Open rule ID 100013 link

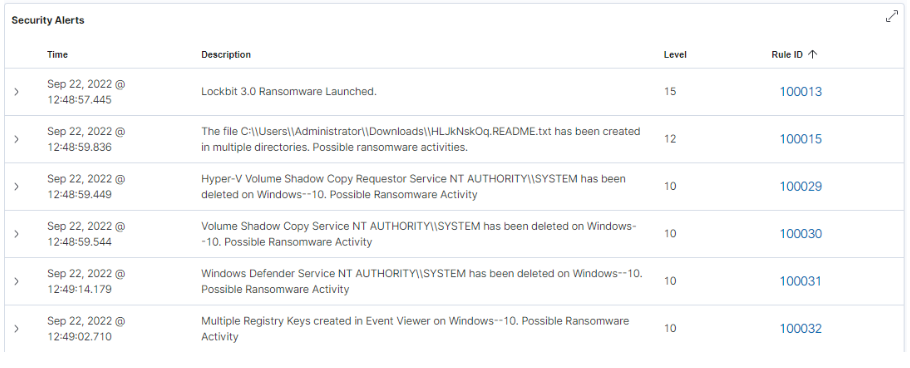pyautogui.click(x=800, y=92)
